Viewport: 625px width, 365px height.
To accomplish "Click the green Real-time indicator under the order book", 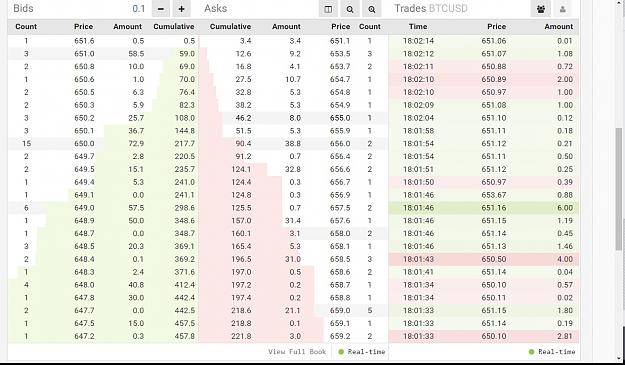I will [x=362, y=352].
